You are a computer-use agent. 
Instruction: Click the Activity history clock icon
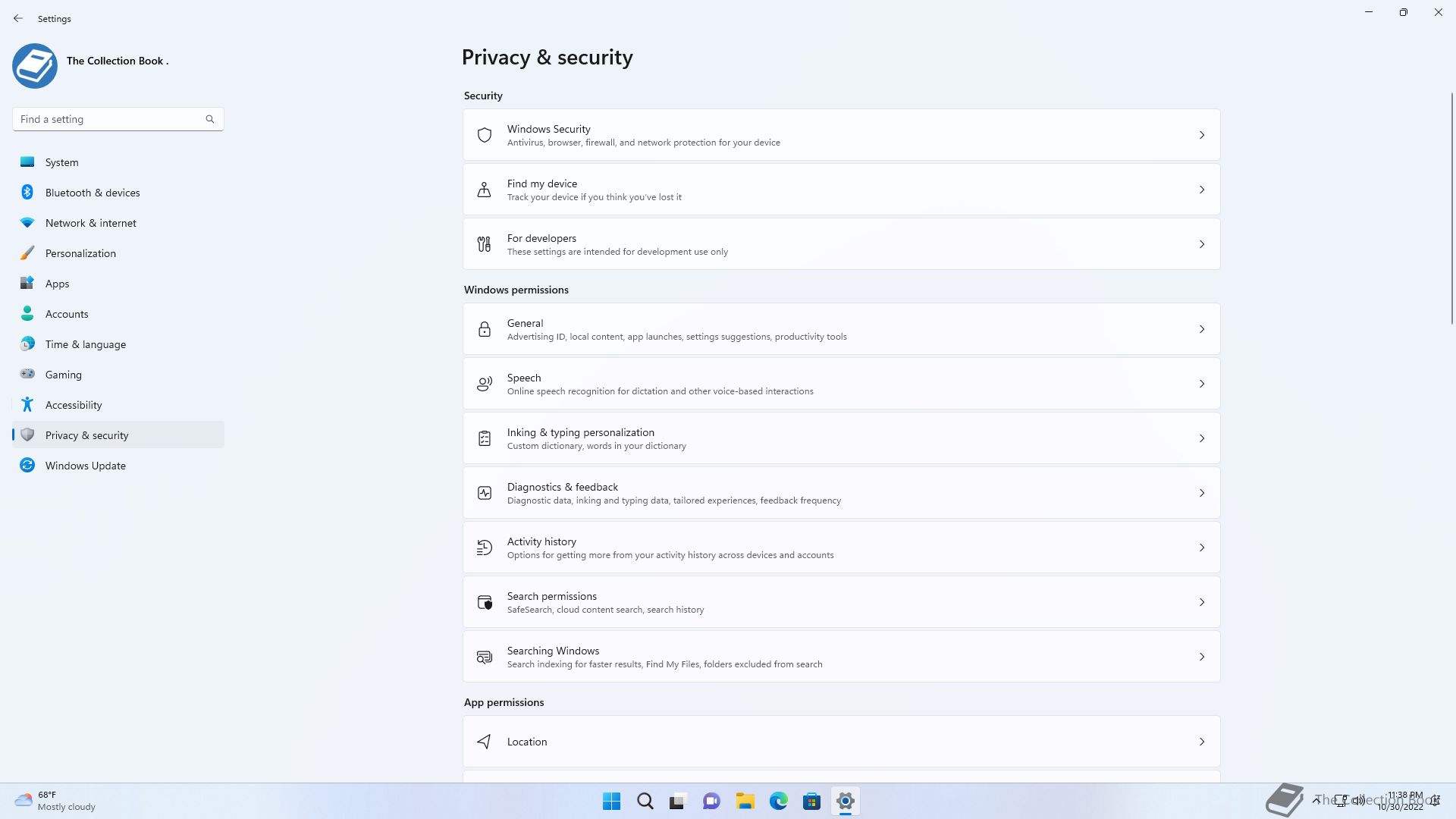point(485,548)
